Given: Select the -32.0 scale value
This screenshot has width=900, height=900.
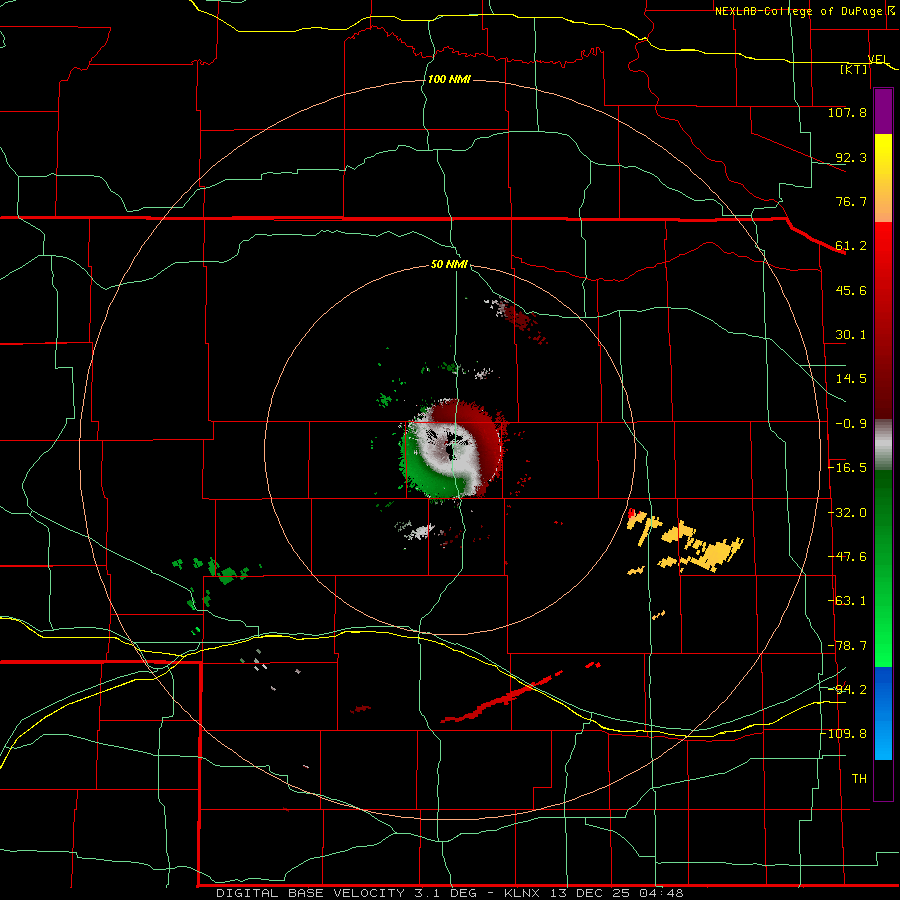Looking at the screenshot, I should (x=847, y=513).
